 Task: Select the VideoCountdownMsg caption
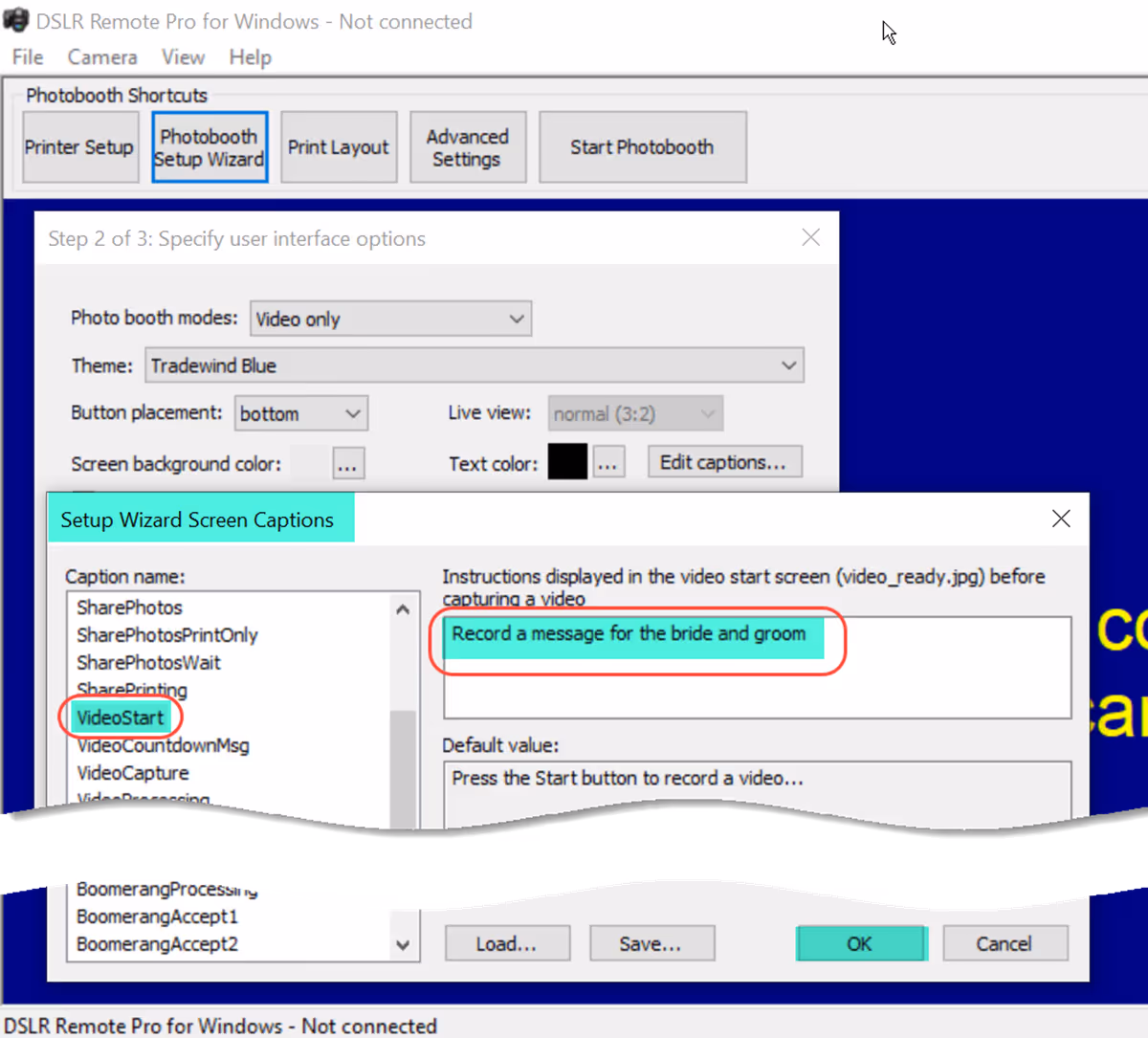pos(163,745)
